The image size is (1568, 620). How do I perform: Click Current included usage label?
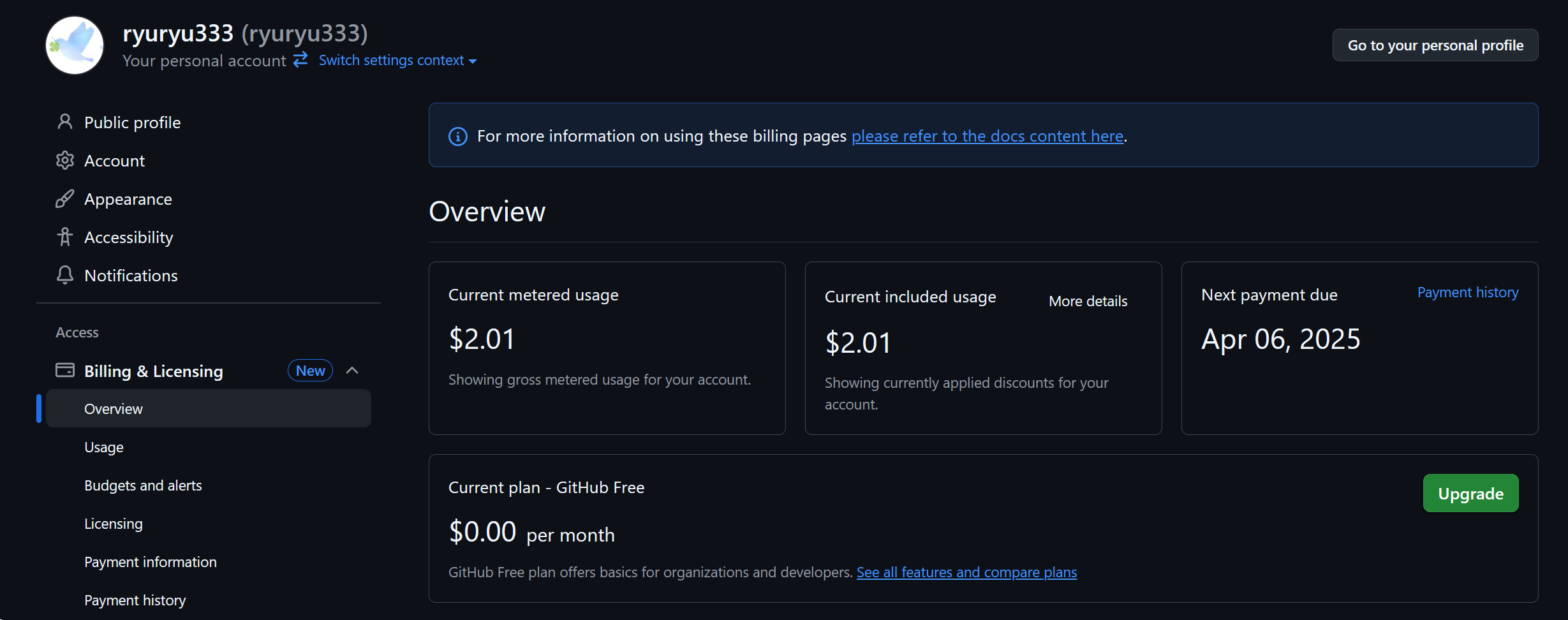(910, 297)
